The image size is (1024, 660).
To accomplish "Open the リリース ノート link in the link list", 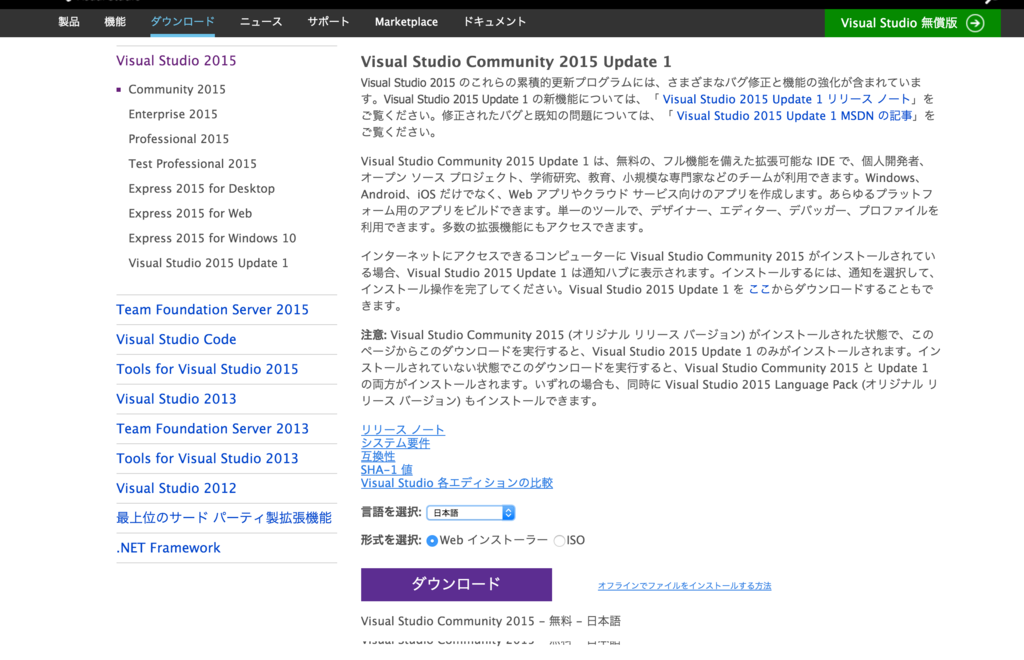I will click(403, 430).
